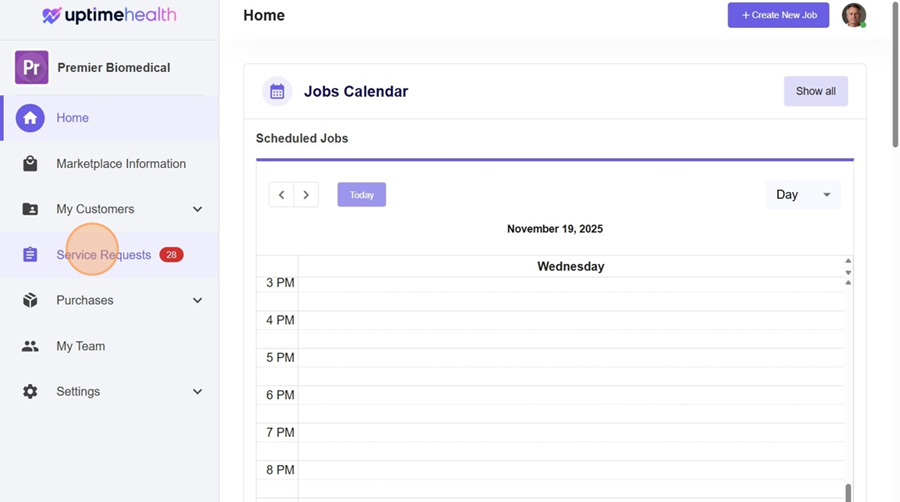The width and height of the screenshot is (900, 502).
Task: Click the 5 PM calendar time slot
Action: tap(570, 357)
